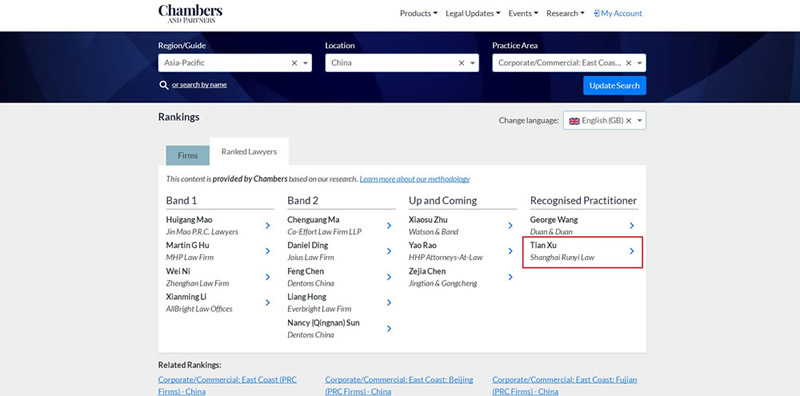
Task: Select the name Nancy (Qingnan) Sun
Action: (x=323, y=323)
